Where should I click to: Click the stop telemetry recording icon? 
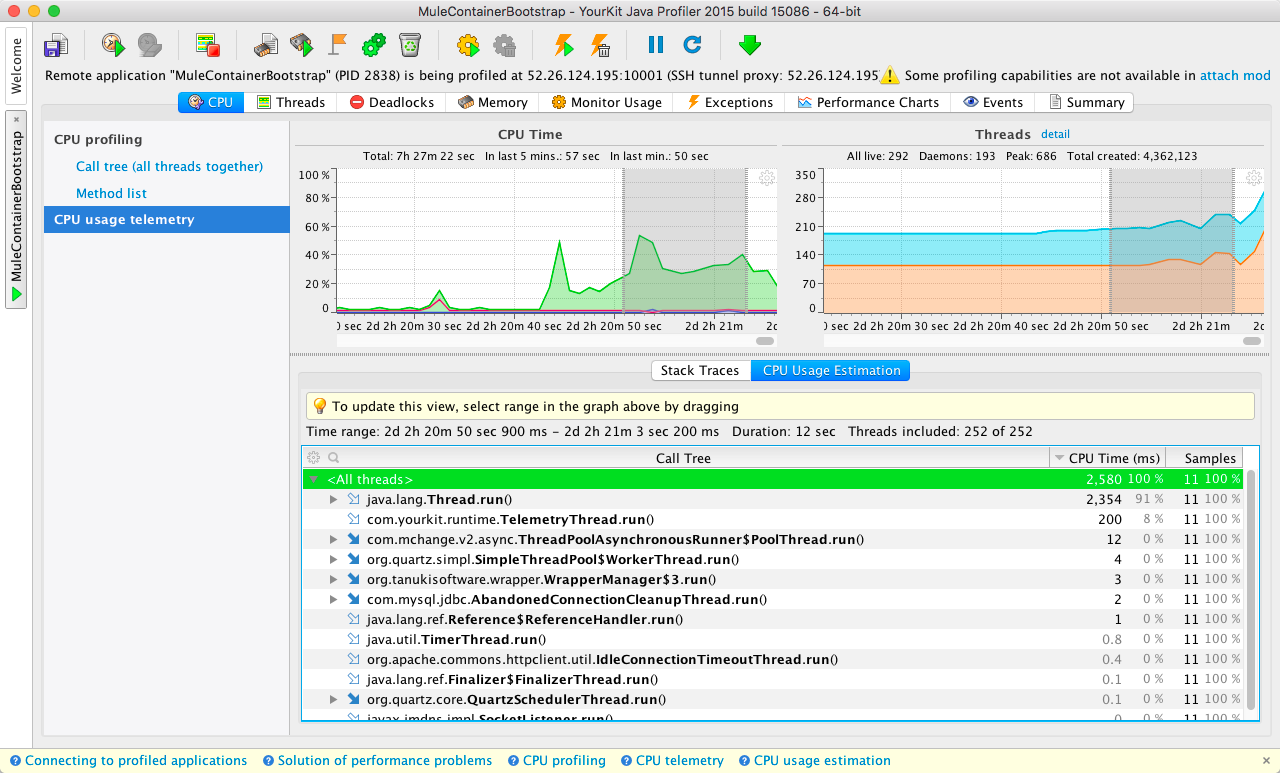pos(208,45)
